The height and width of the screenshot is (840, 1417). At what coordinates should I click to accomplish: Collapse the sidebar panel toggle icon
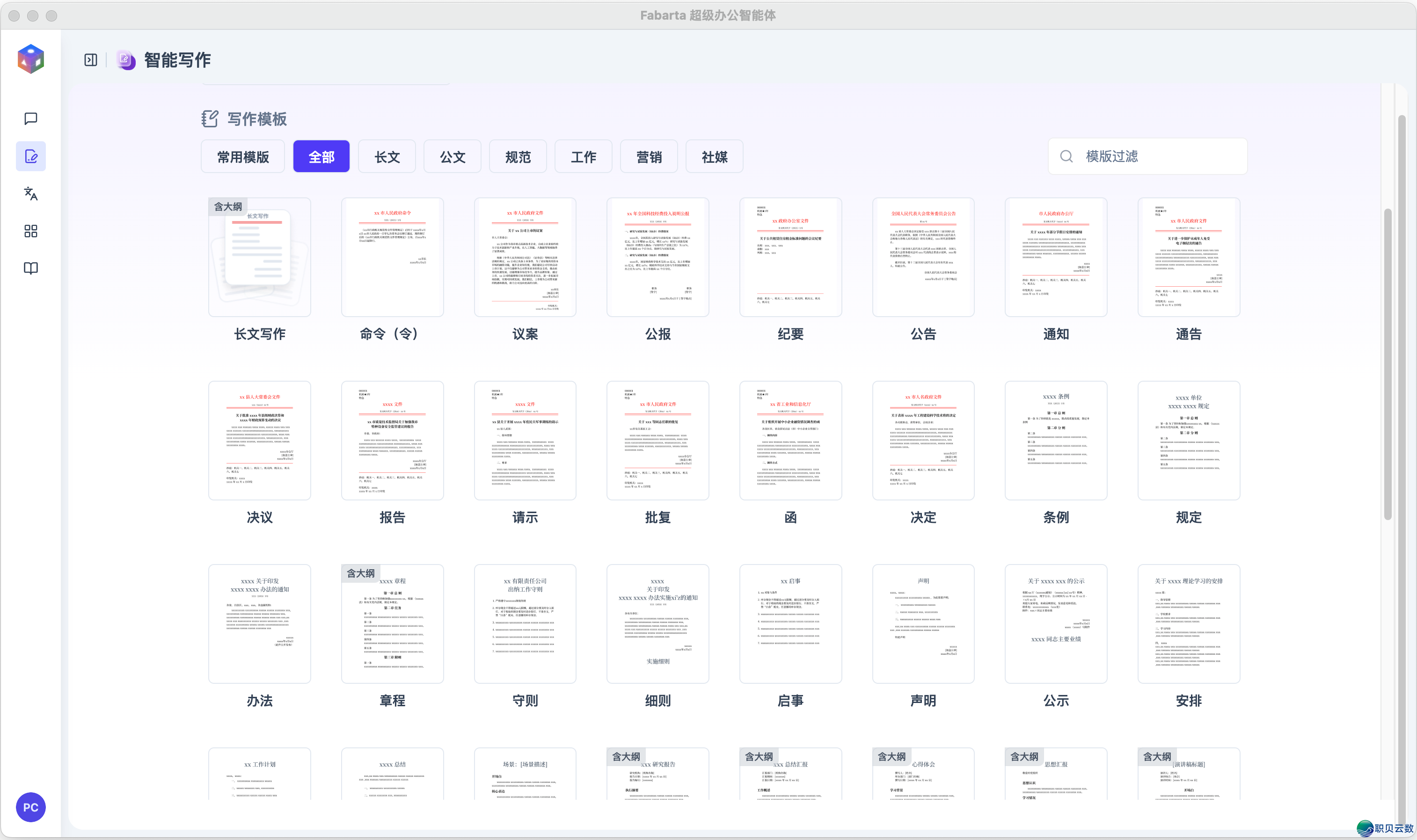pos(91,60)
